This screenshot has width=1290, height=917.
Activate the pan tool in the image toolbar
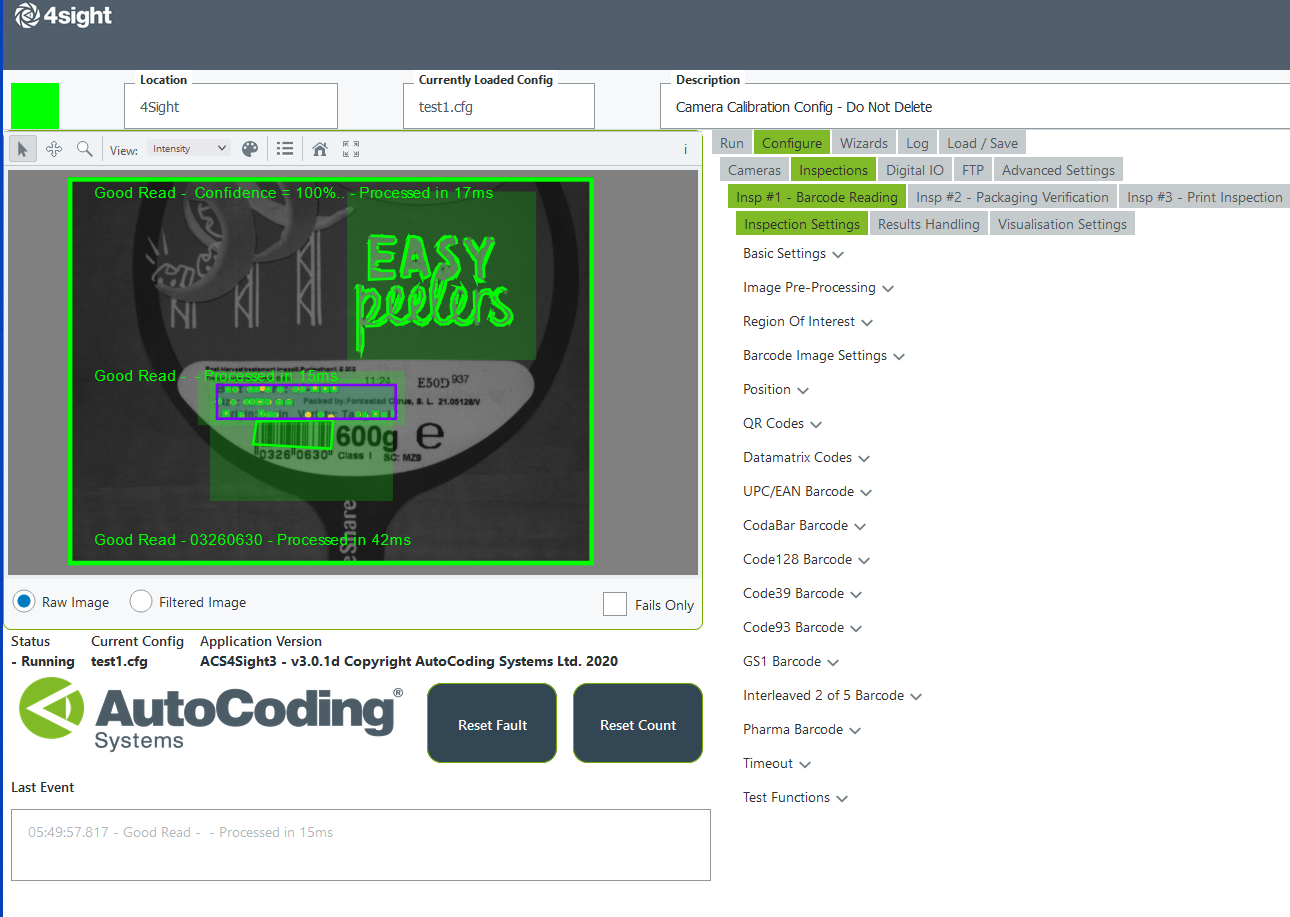[x=54, y=148]
